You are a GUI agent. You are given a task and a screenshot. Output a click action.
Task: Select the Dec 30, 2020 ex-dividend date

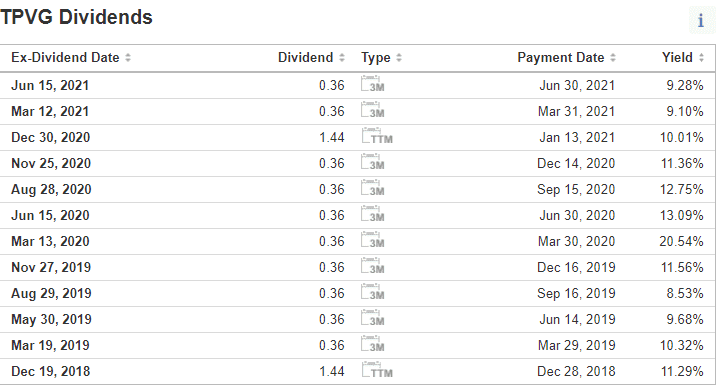(x=50, y=138)
